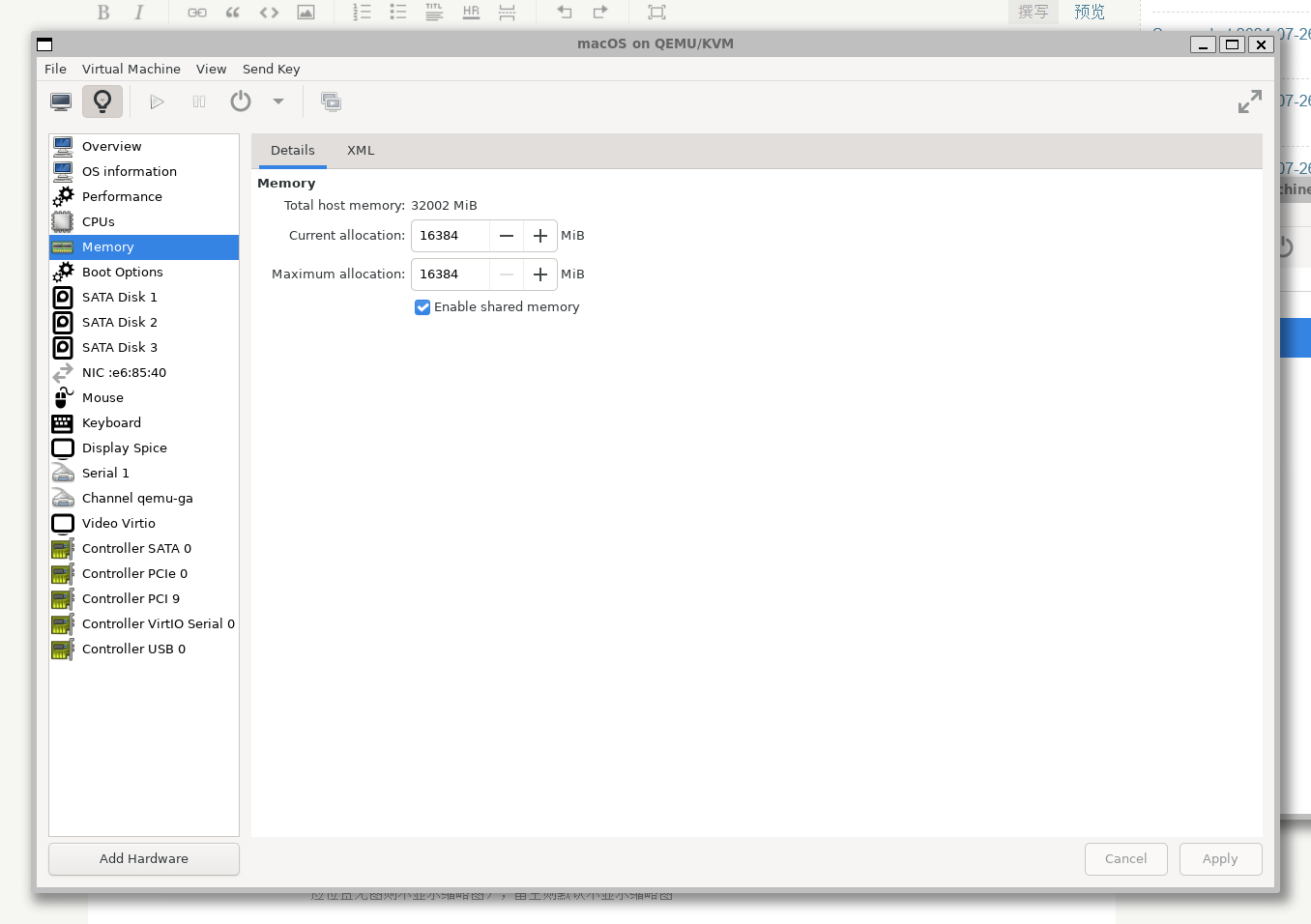Image resolution: width=1311 pixels, height=924 pixels.
Task: Select Controller SATA 0
Action: pos(144,549)
